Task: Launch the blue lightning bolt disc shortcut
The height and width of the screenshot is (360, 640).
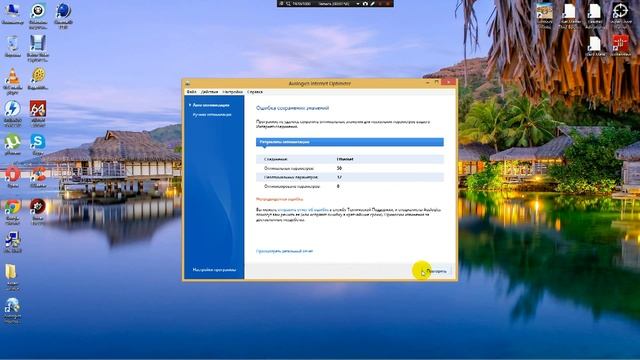Action: click(13, 113)
